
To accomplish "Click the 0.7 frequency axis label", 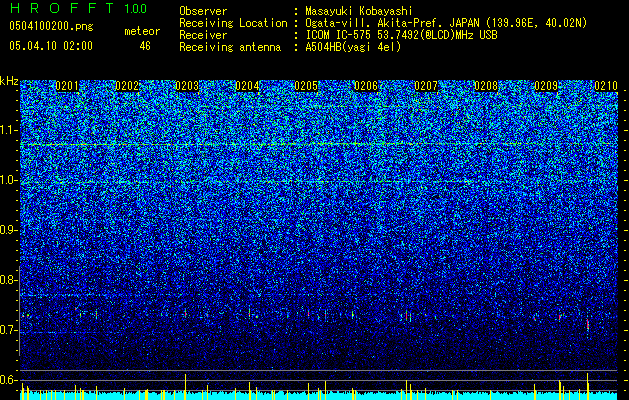I will click(x=9, y=330).
